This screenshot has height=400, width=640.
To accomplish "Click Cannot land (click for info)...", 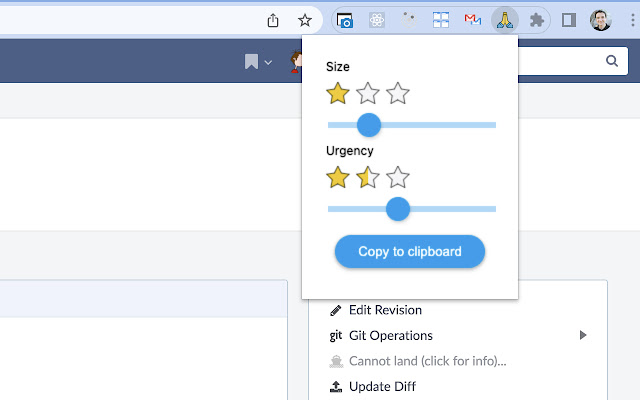I will [x=427, y=361].
